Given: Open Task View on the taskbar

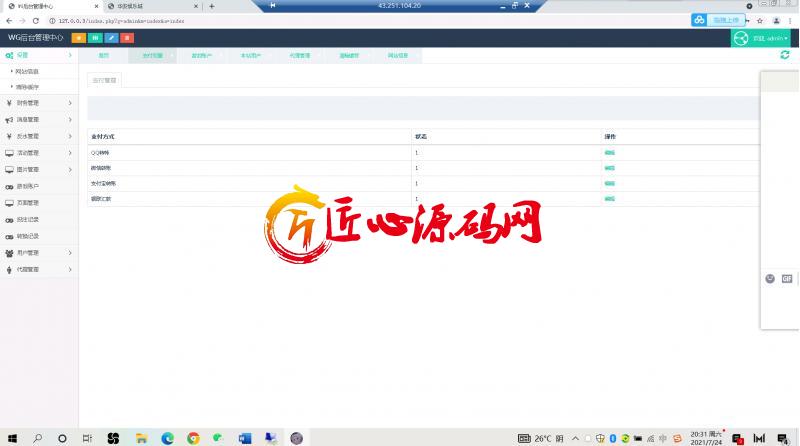Looking at the screenshot, I should [87, 438].
